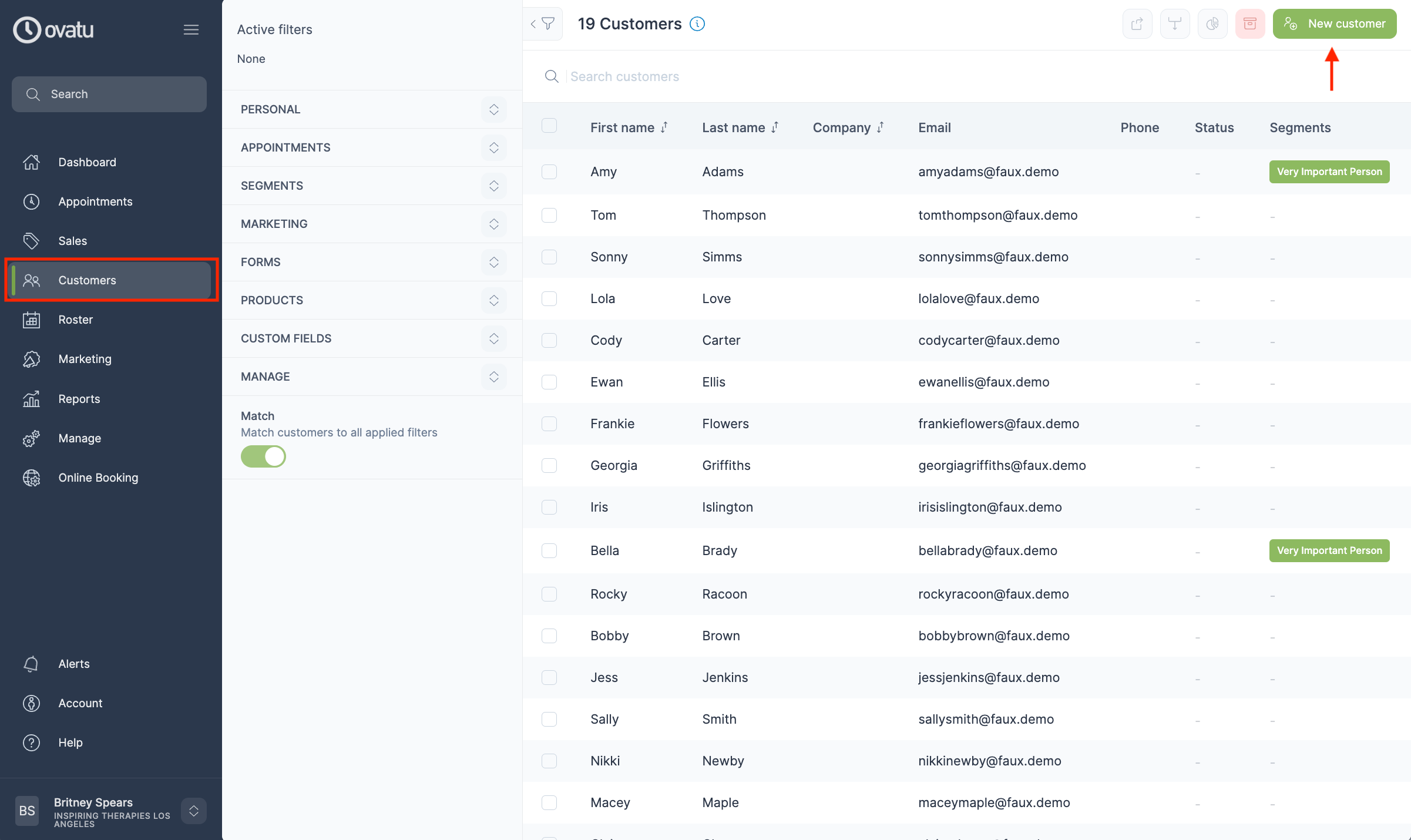
Task: Open the Marketing section
Action: (x=85, y=359)
